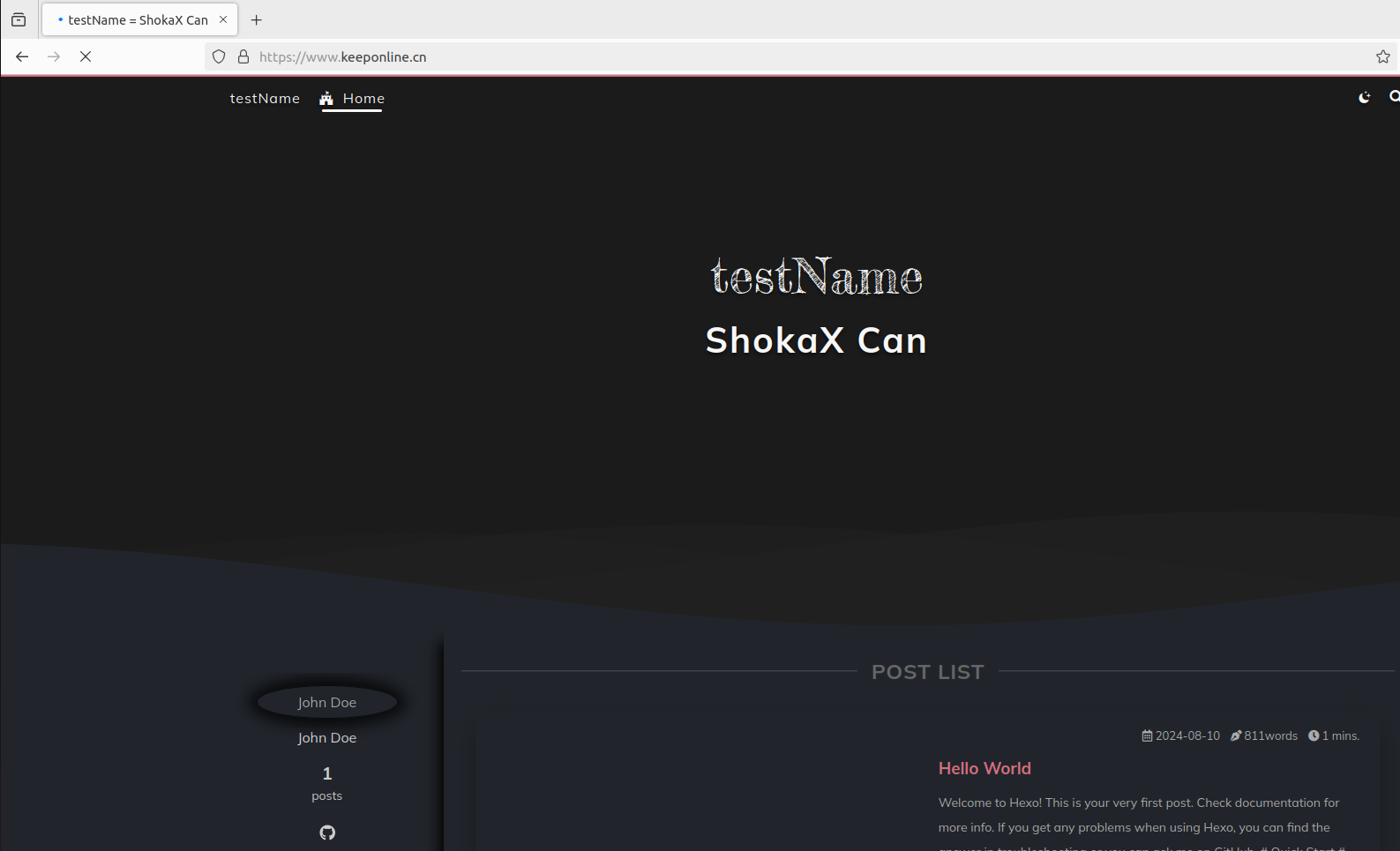Open the GitHub icon link in sidebar
This screenshot has height=851, width=1400.
coord(327,832)
